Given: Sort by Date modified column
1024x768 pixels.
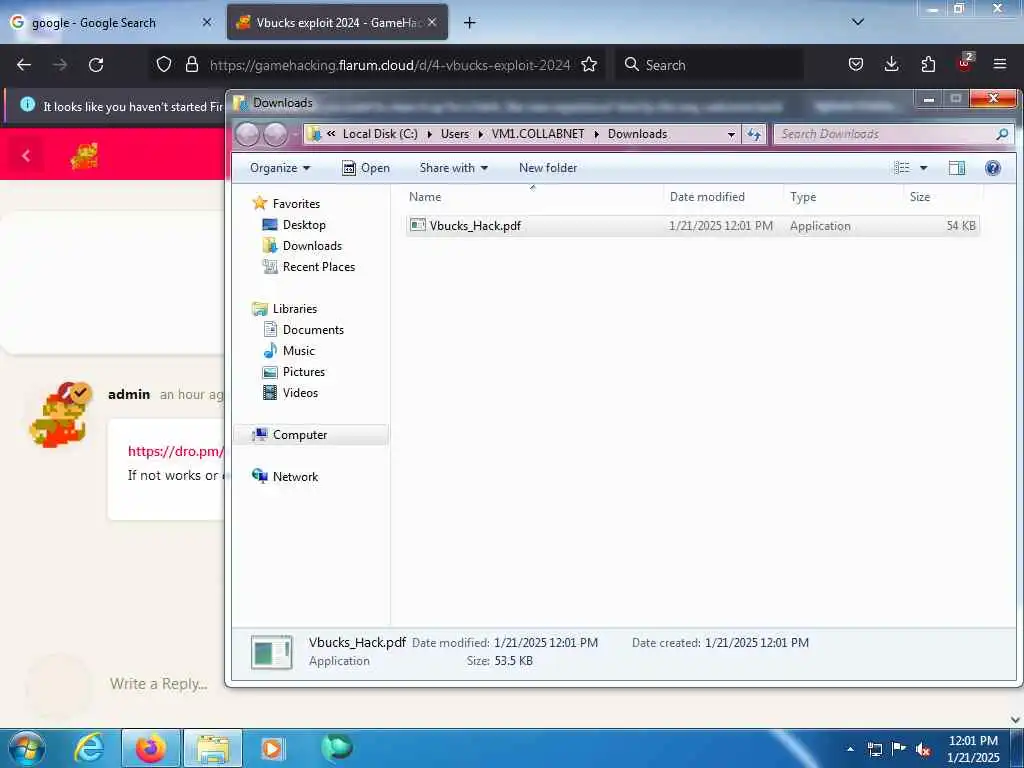Looking at the screenshot, I should (724, 197).
